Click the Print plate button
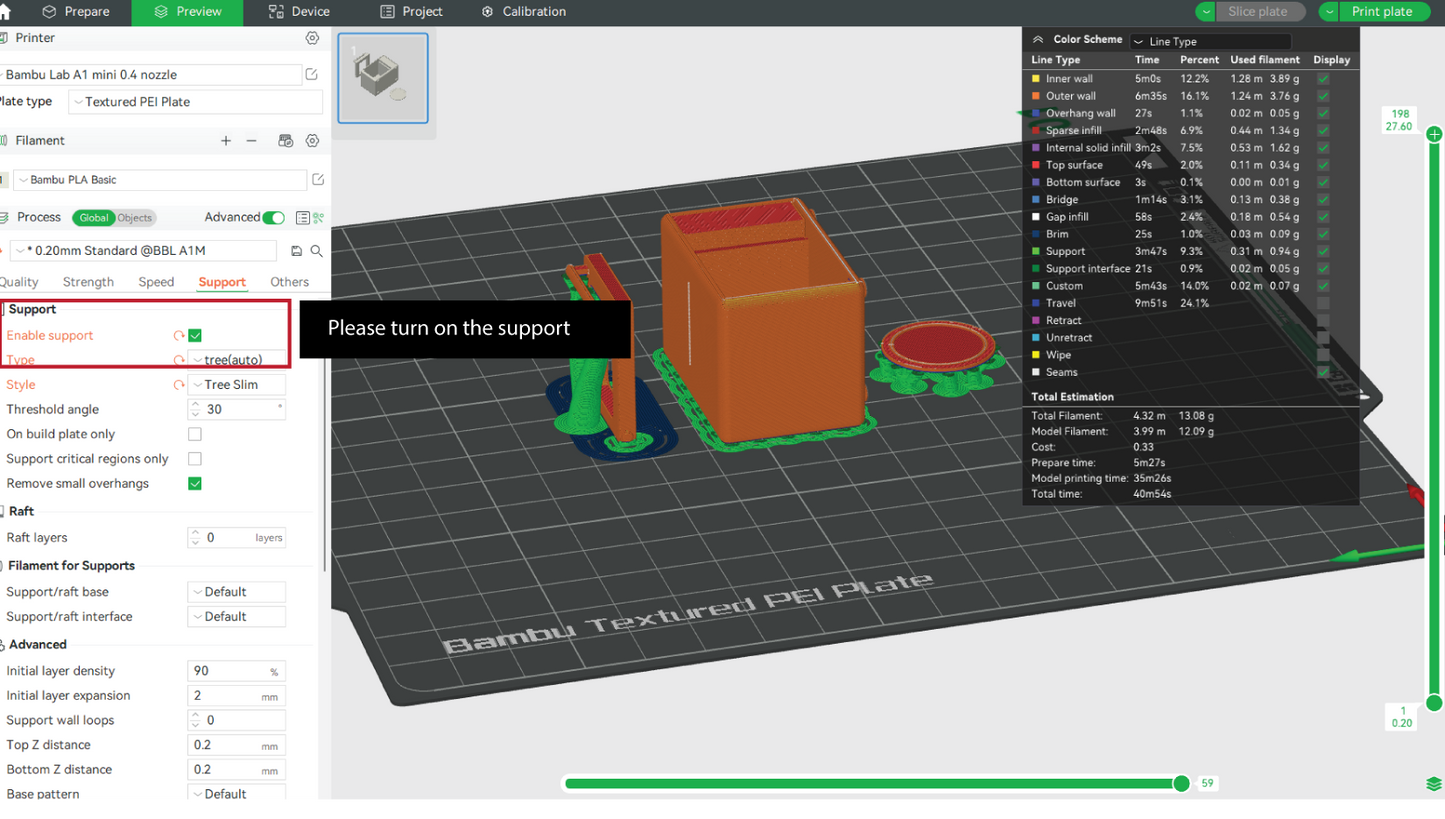 click(x=1382, y=12)
